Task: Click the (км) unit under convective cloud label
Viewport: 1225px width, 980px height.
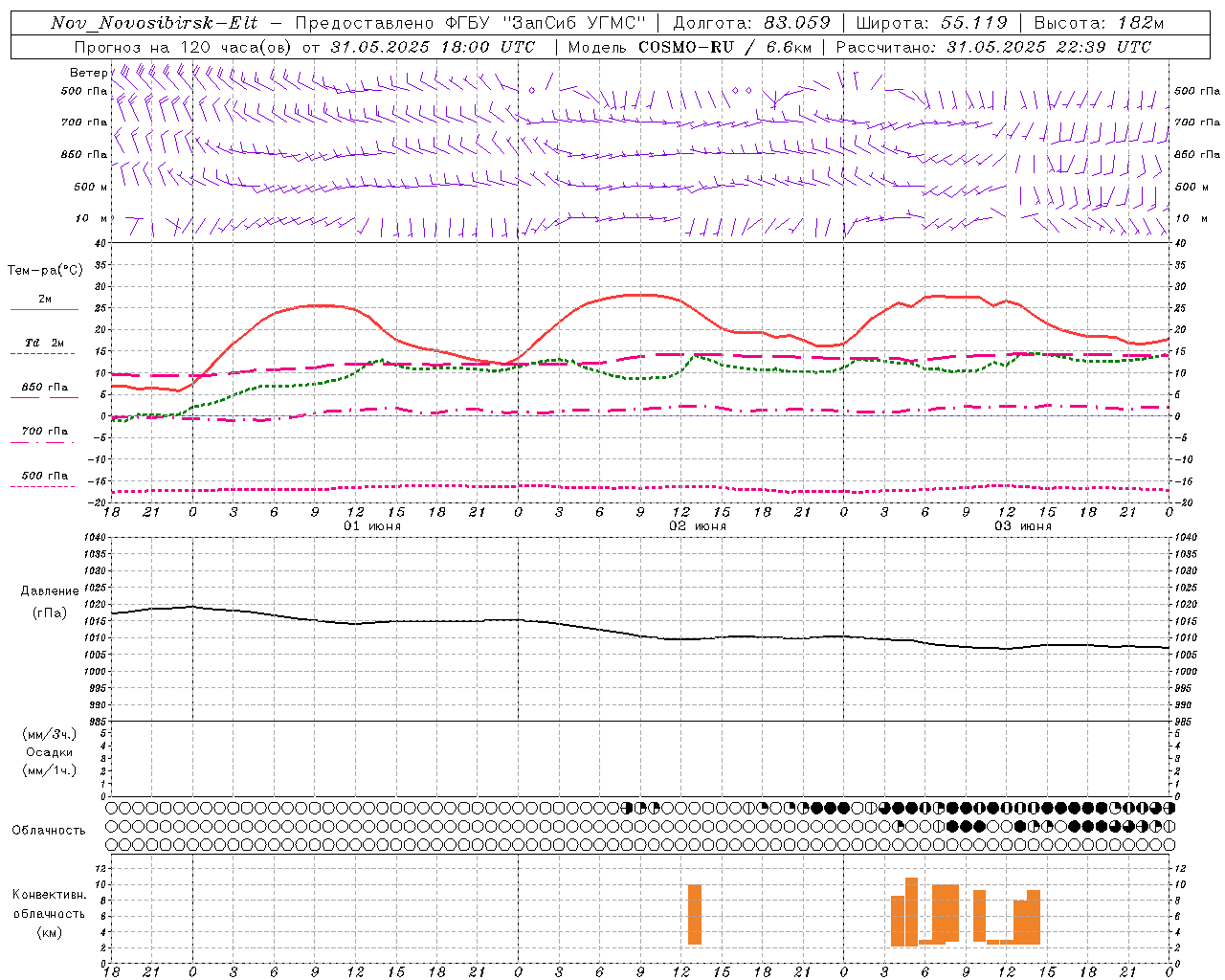Action: (x=50, y=932)
